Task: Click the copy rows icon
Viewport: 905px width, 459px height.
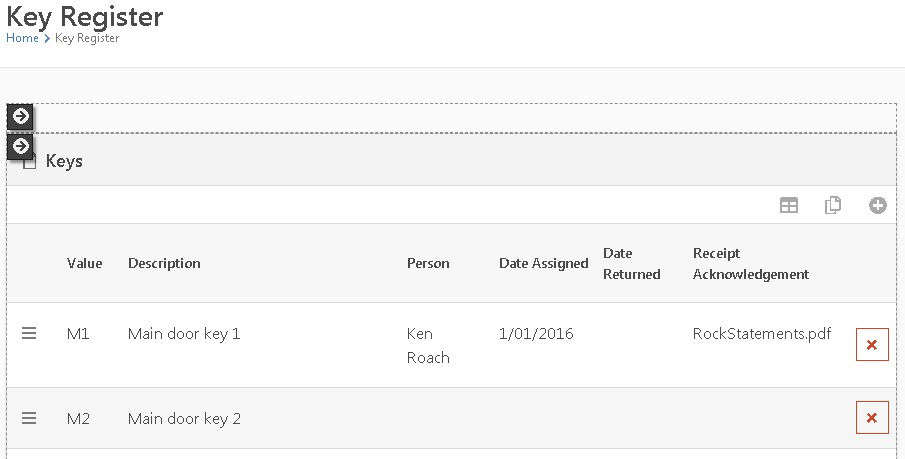Action: (832, 205)
